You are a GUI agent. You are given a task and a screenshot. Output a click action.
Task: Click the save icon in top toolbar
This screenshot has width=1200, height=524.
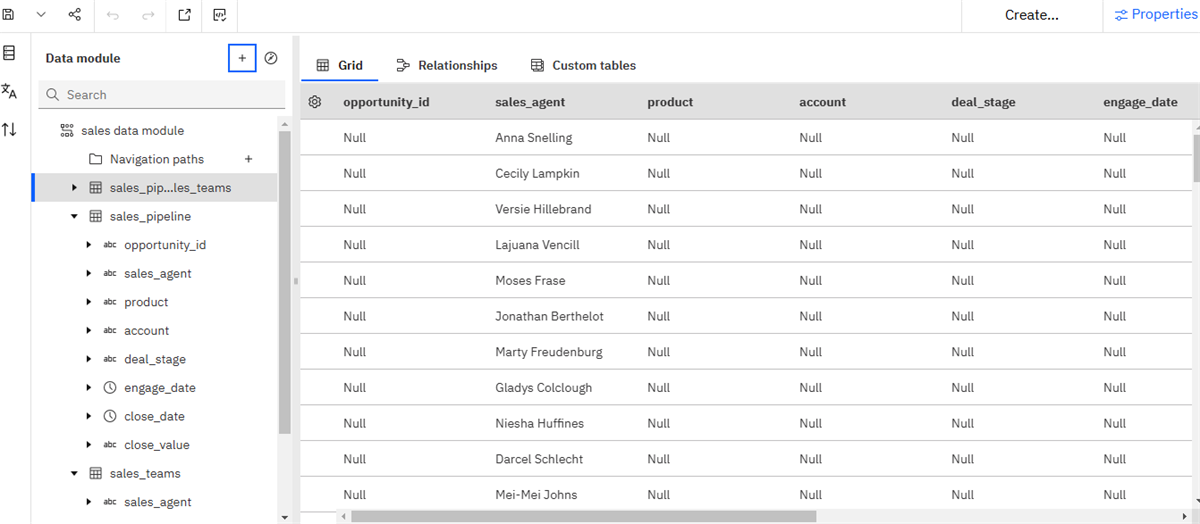pyautogui.click(x=9, y=15)
